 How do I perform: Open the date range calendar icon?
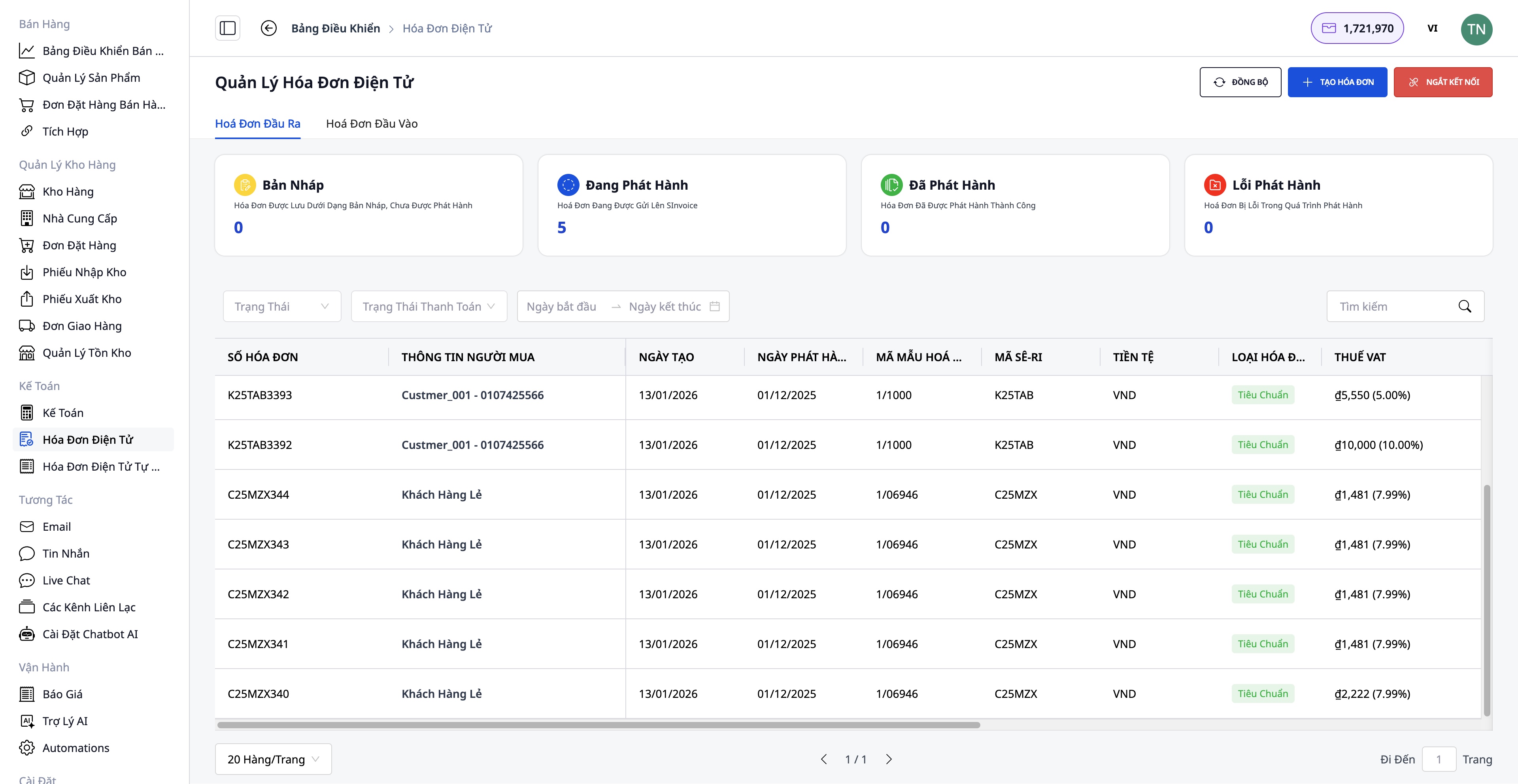pos(715,306)
